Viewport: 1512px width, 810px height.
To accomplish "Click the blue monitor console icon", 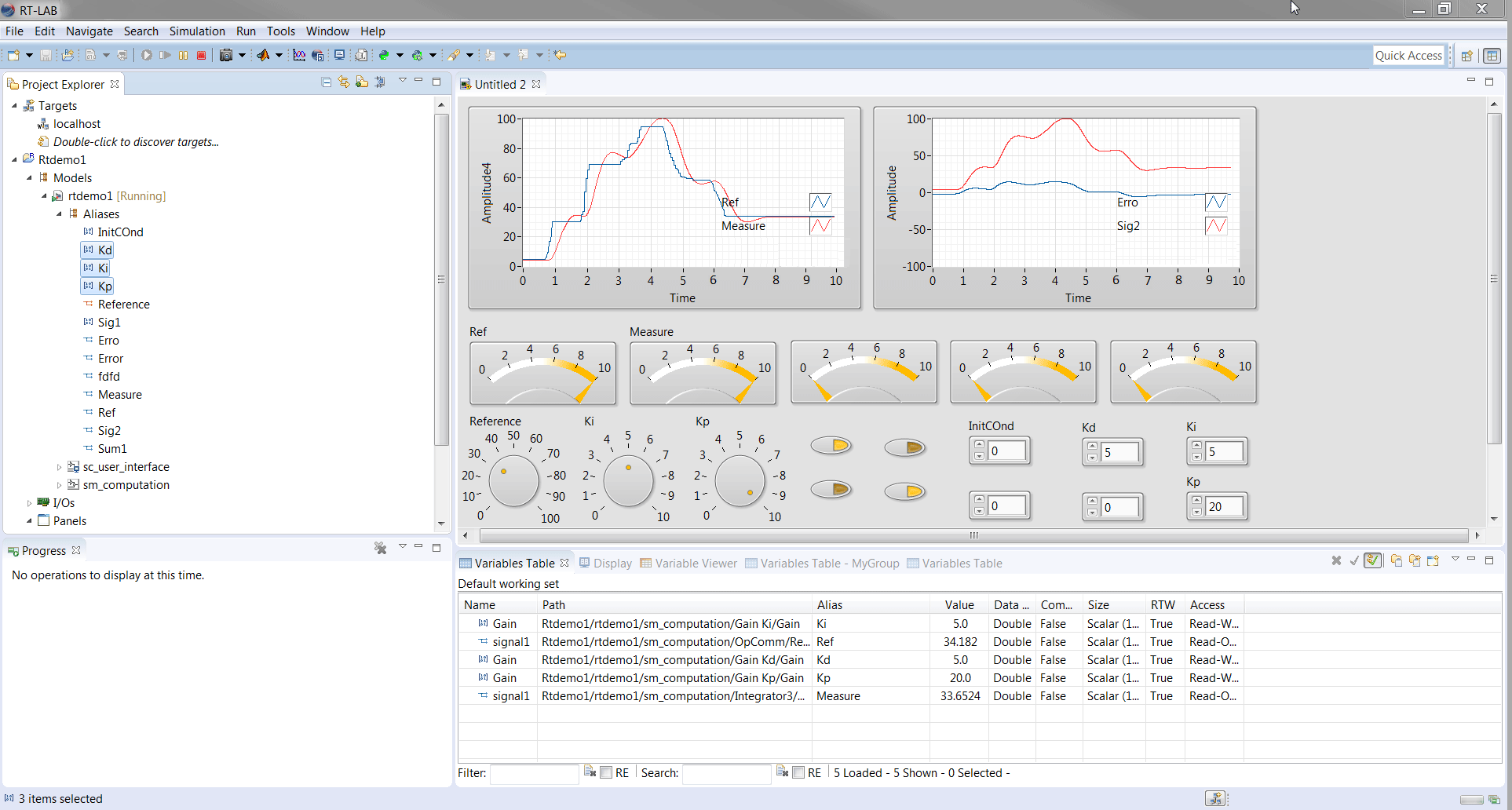I will (339, 55).
